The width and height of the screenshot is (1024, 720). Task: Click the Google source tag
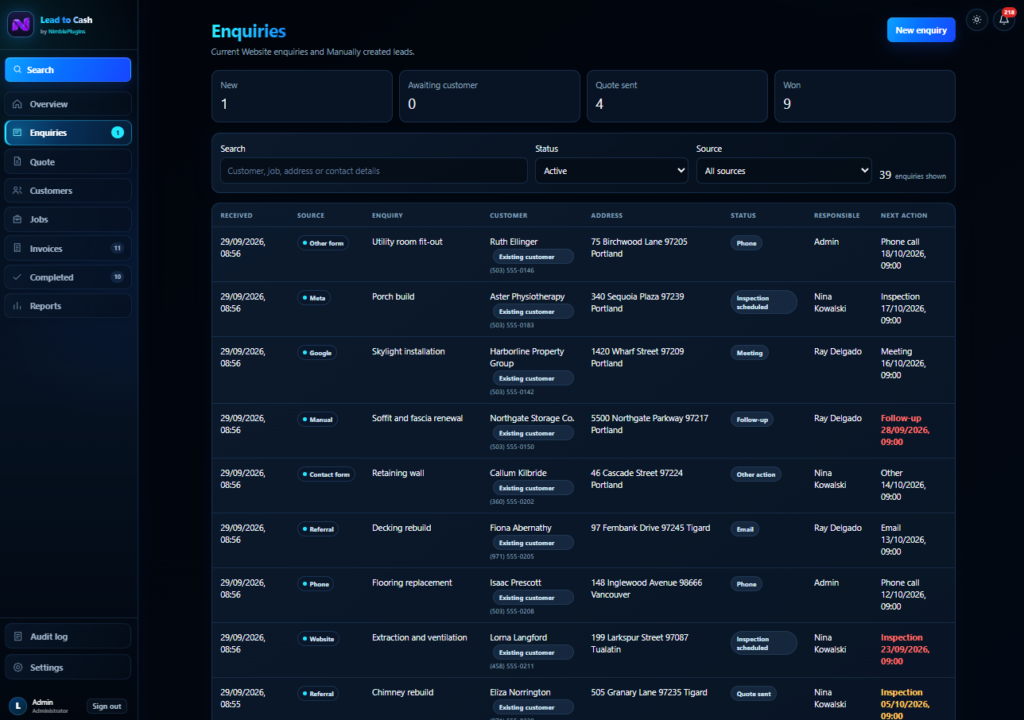pos(317,353)
